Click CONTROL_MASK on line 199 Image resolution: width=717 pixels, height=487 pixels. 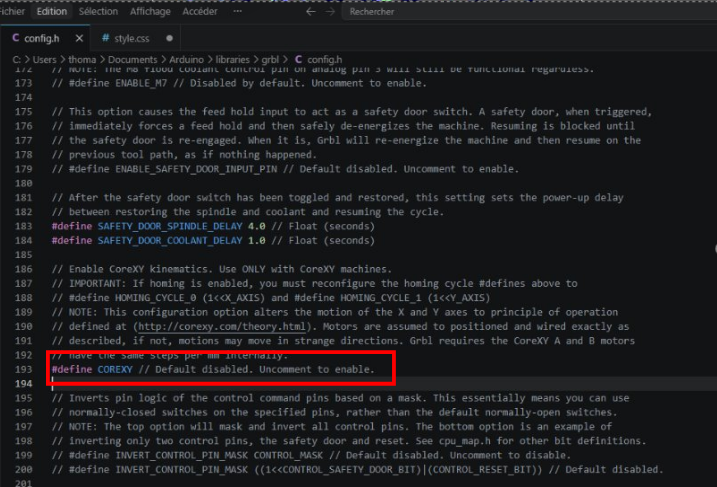[288, 455]
